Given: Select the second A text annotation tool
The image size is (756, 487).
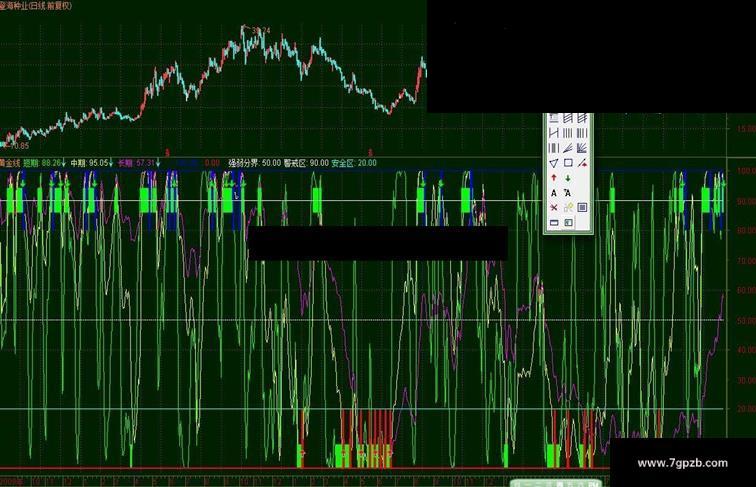Looking at the screenshot, I should (568, 193).
